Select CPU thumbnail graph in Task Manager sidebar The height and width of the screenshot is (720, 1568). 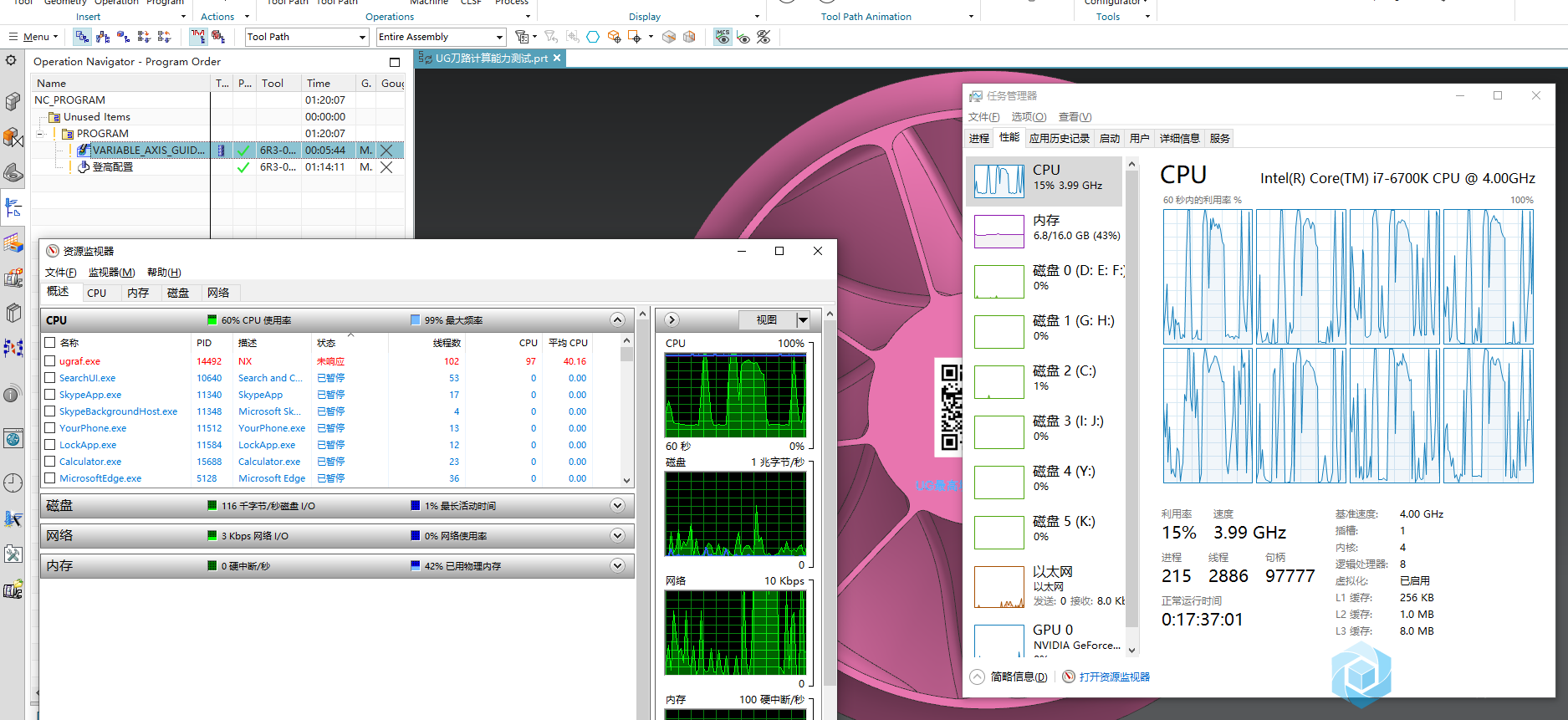(999, 181)
